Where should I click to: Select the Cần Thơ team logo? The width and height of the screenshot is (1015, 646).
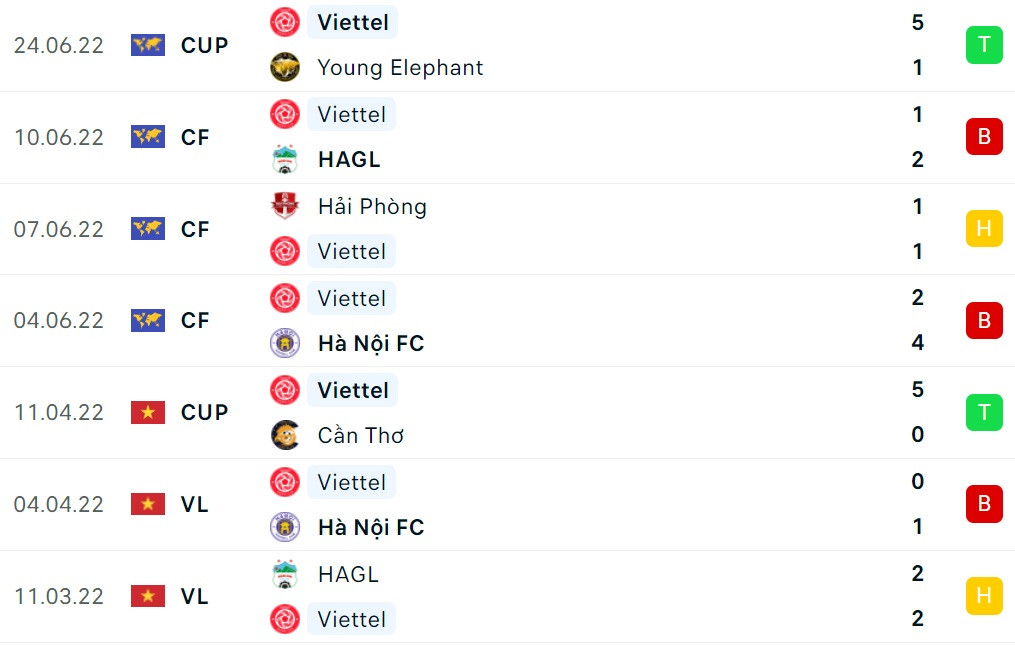click(x=285, y=435)
